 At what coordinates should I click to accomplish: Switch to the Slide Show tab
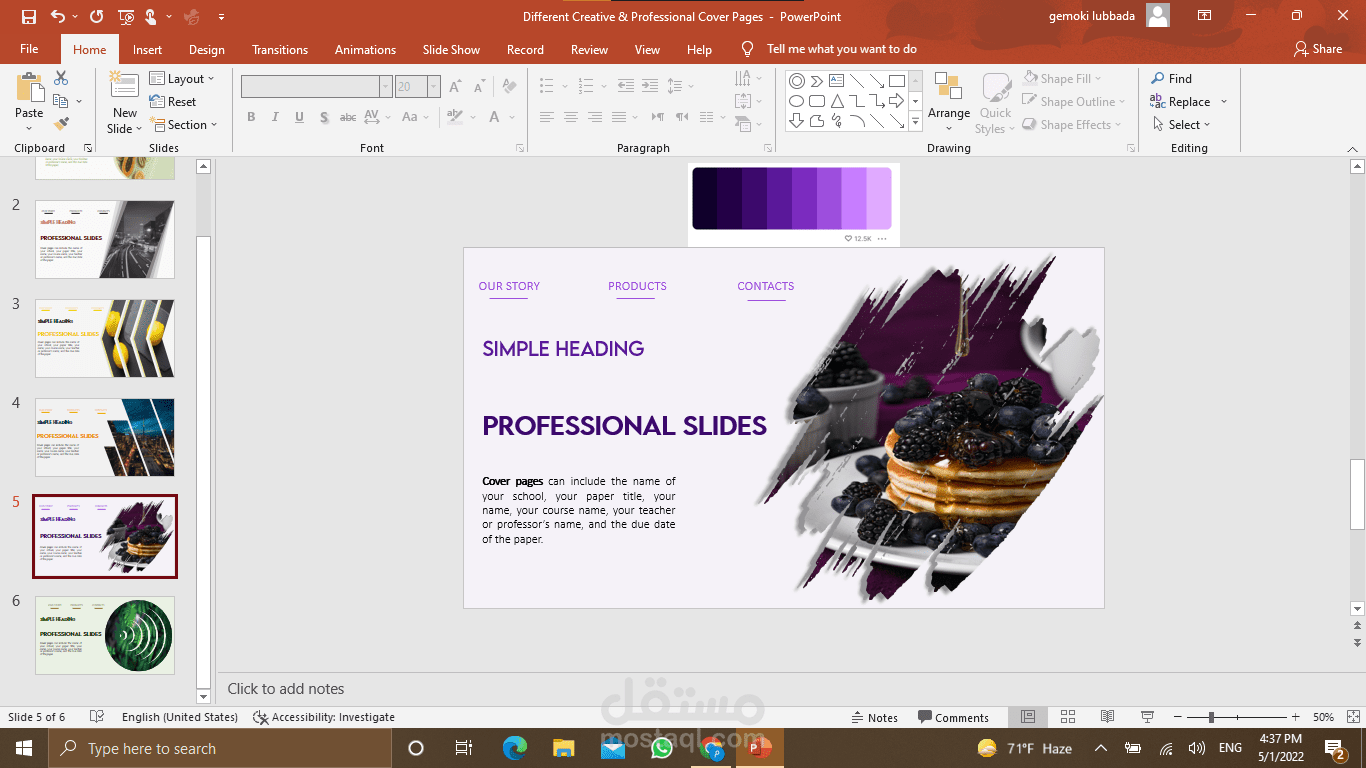pyautogui.click(x=451, y=49)
